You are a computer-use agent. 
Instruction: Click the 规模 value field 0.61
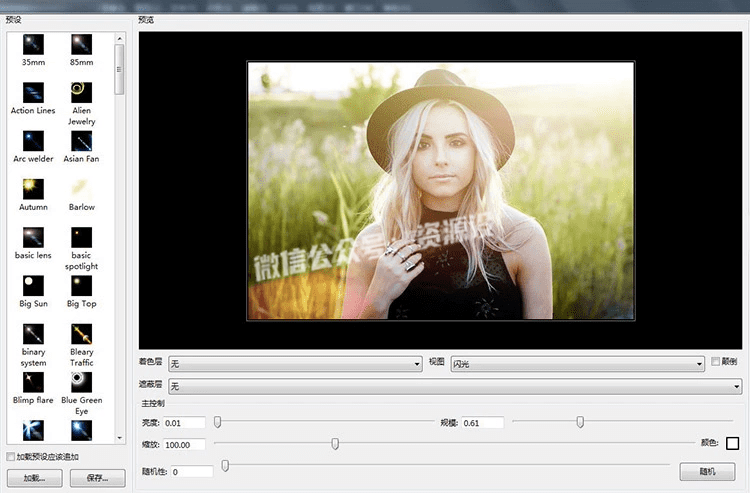pos(483,423)
